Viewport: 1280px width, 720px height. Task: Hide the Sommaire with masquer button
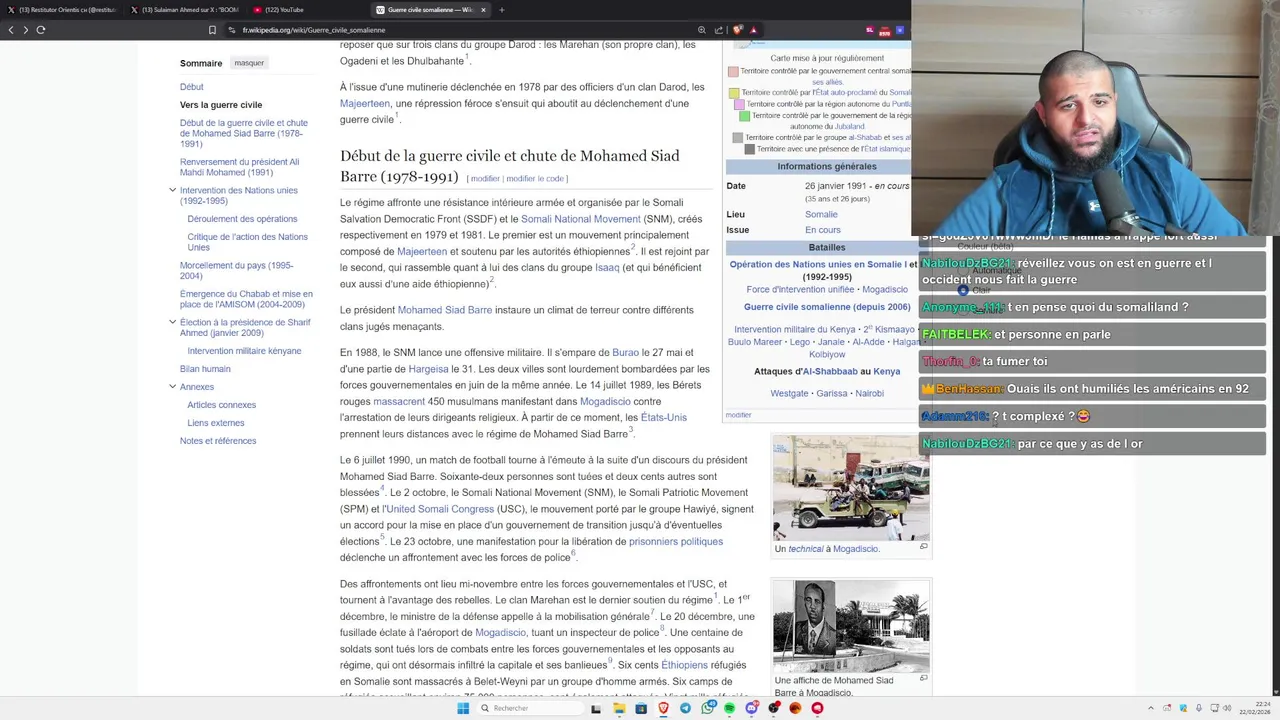tap(249, 63)
